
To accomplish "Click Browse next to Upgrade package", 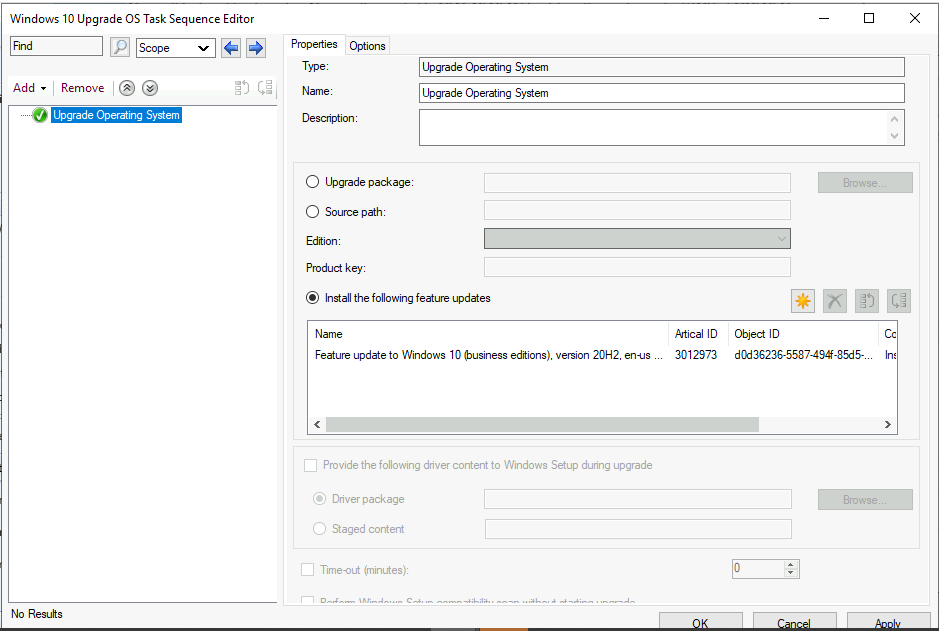I will pos(865,183).
